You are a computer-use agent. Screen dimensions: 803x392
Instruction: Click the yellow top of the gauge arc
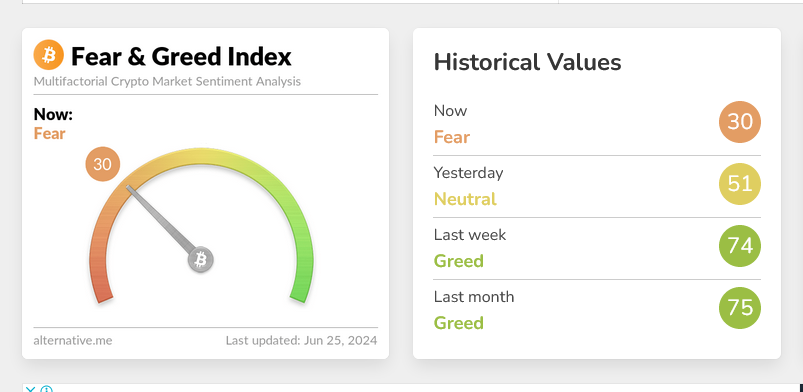tap(201, 156)
